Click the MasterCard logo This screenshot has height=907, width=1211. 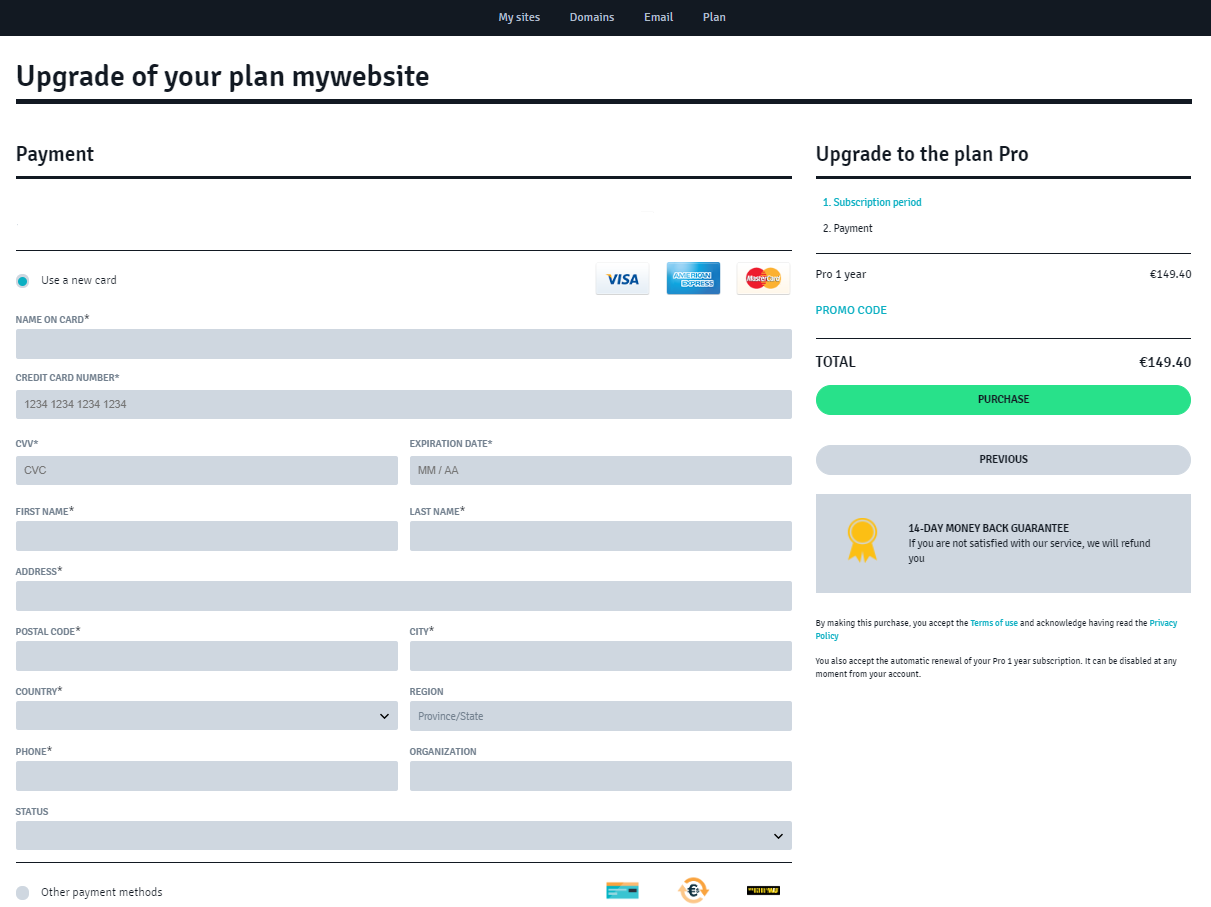pos(763,279)
